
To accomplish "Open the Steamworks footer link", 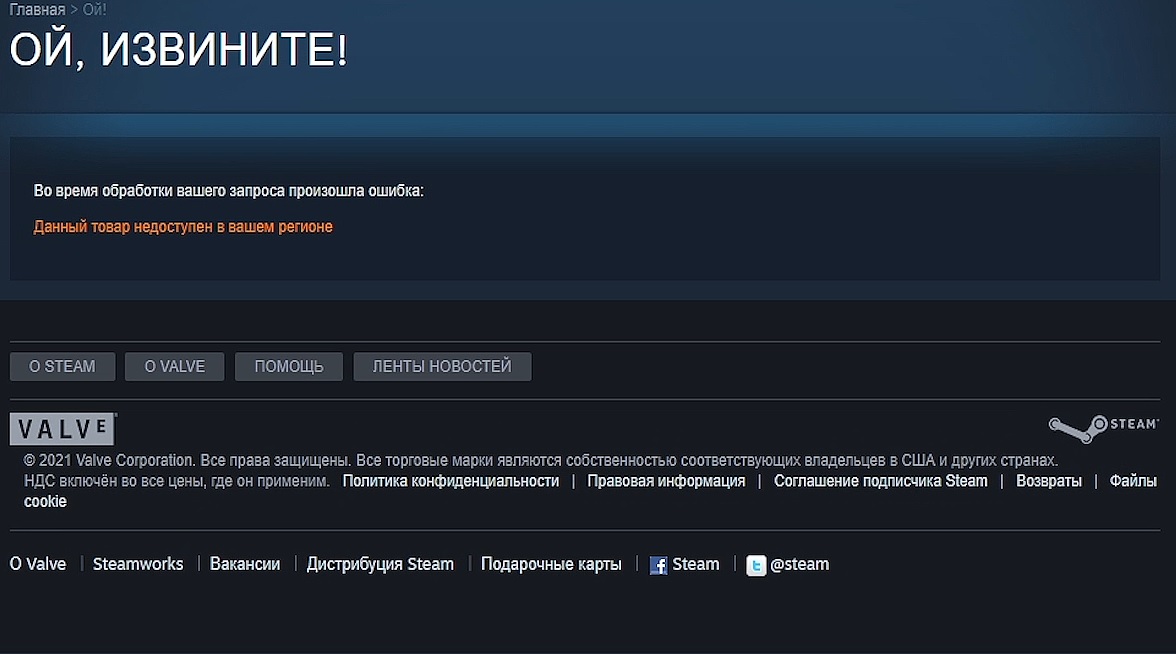I will [x=138, y=564].
